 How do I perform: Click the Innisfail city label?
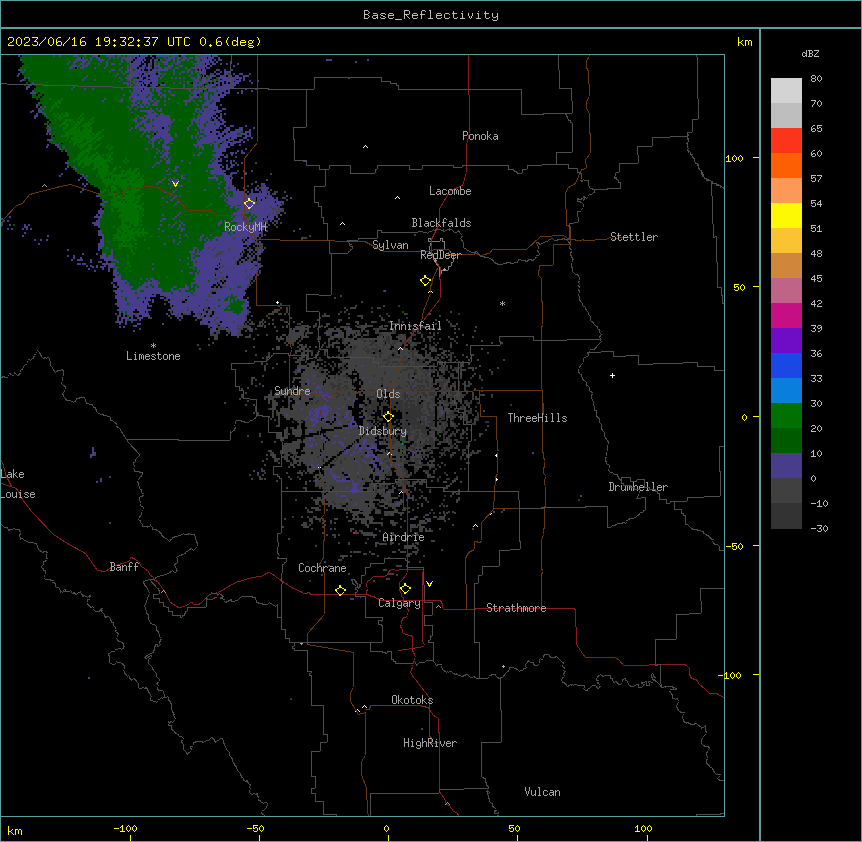click(415, 326)
